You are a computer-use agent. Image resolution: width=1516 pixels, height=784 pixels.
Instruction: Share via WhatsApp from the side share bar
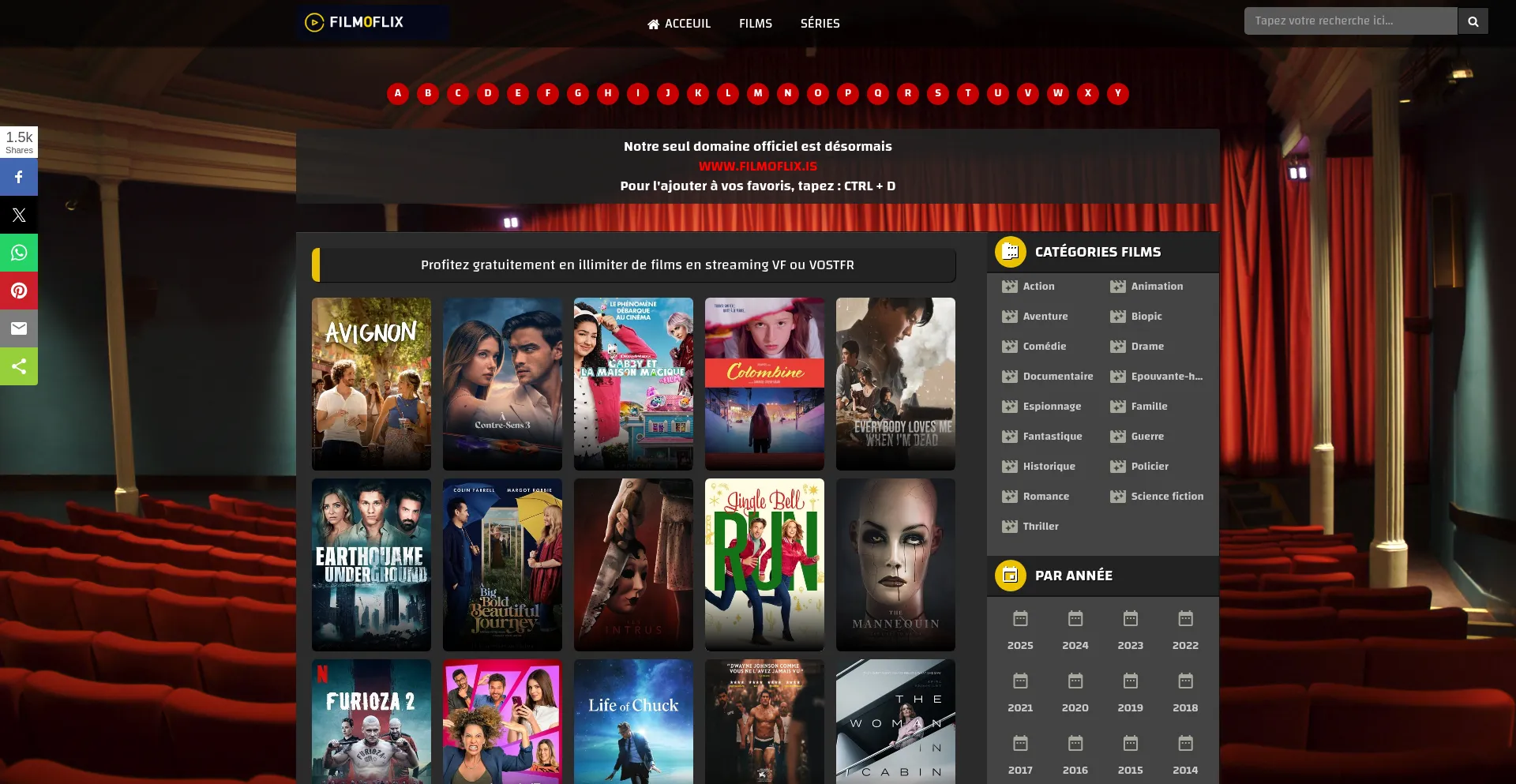click(x=19, y=253)
